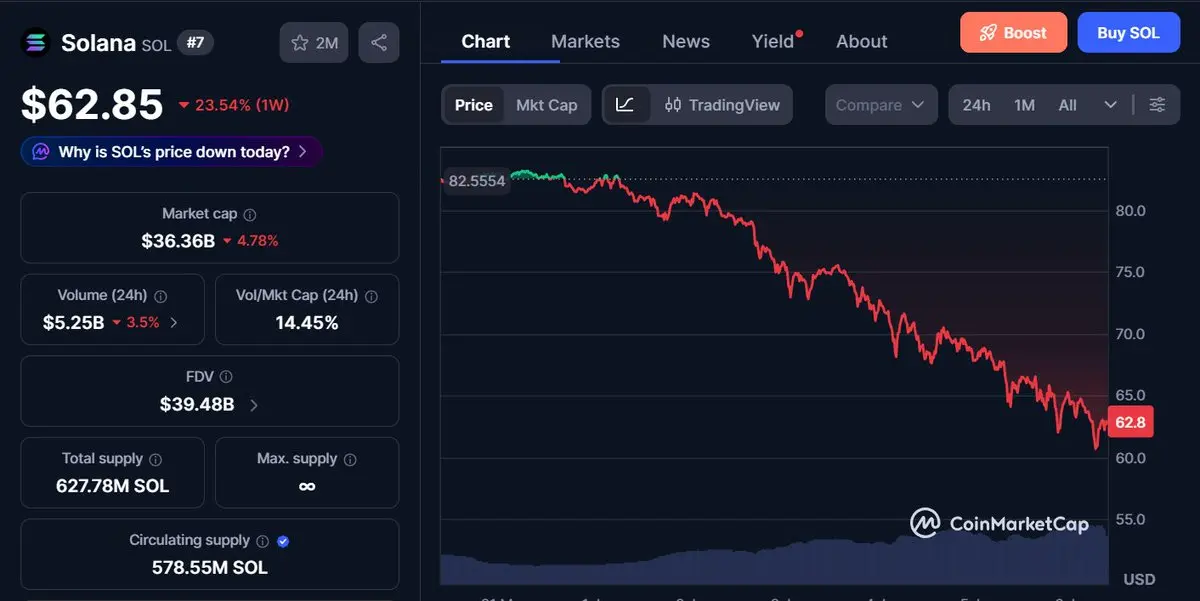The height and width of the screenshot is (601, 1200).
Task: Click the 627.78M SOL total supply value
Action: (112, 487)
